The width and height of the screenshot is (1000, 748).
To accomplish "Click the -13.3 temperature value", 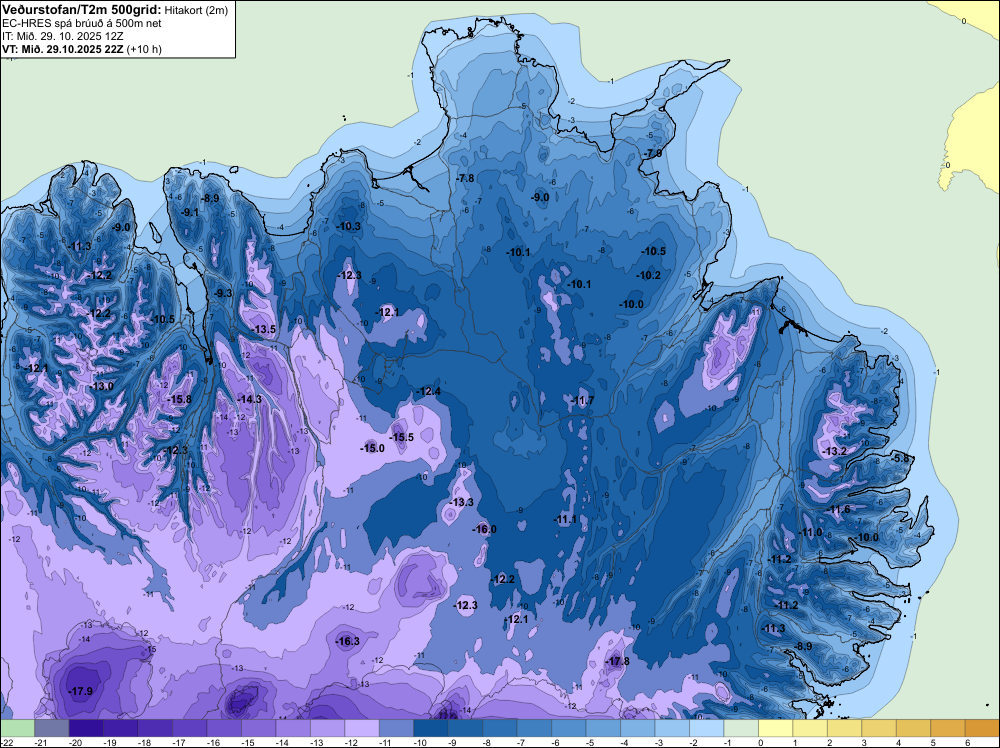I will click(x=462, y=502).
